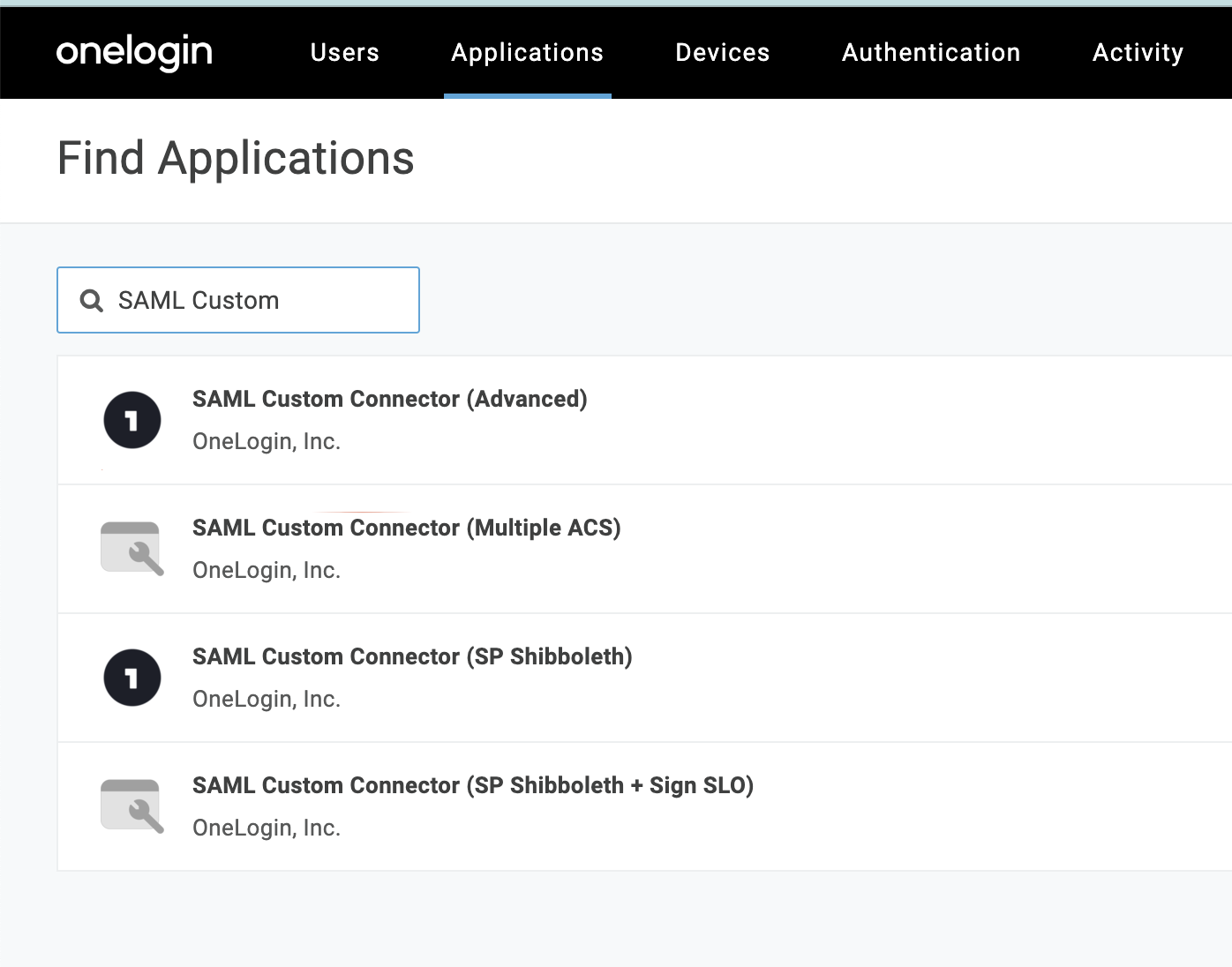Screen dimensions: 1232x967
Task: Click the Find Applications page heading
Action: tap(236, 159)
